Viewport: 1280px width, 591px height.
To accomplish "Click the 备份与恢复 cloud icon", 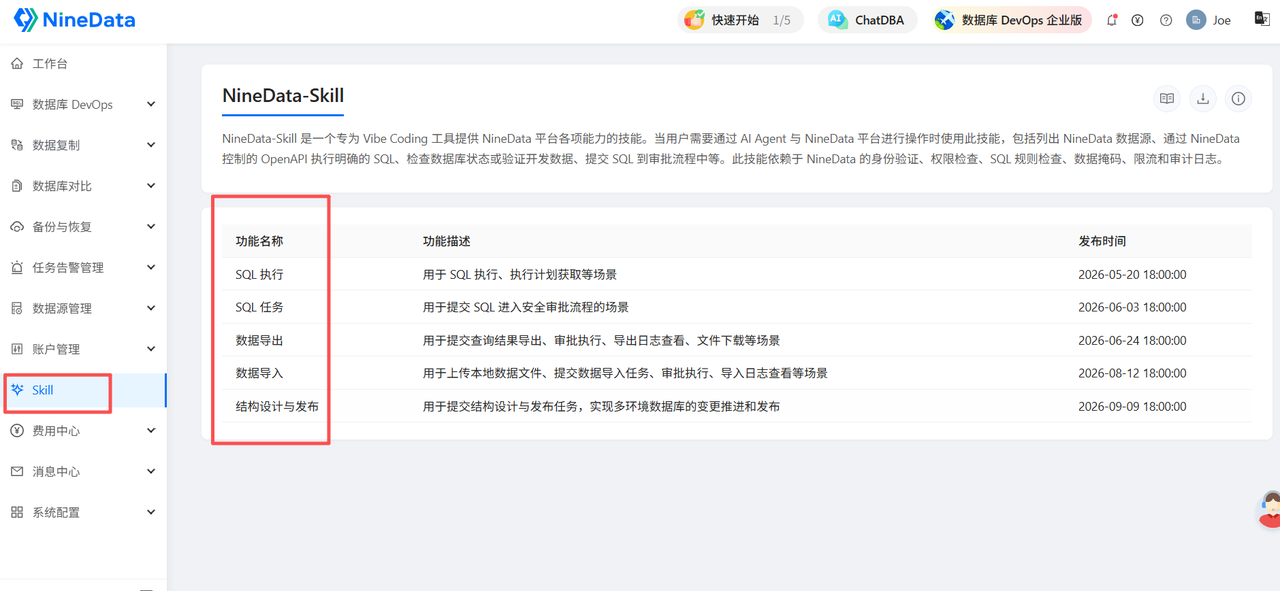I will tap(17, 227).
